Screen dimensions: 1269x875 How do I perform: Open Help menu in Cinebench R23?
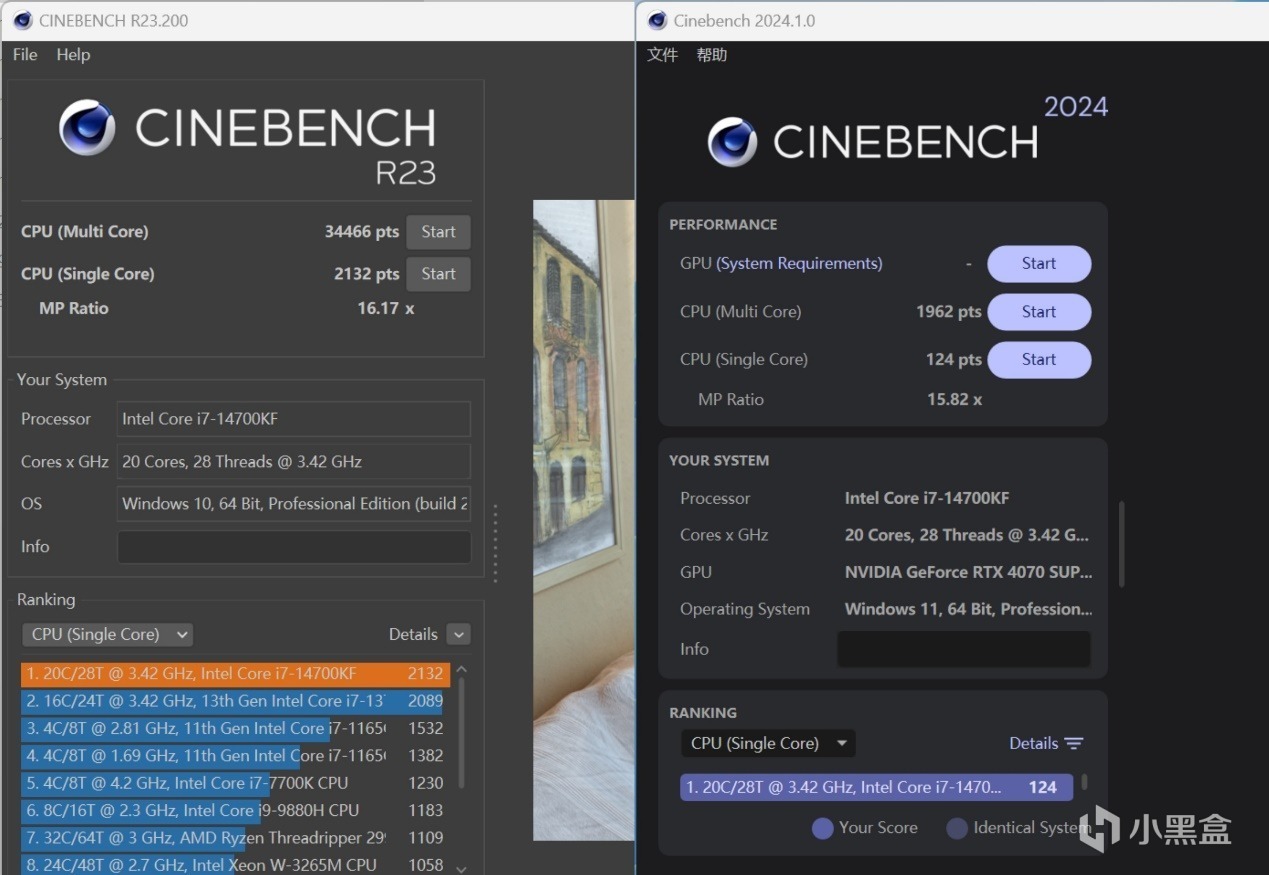tap(73, 55)
